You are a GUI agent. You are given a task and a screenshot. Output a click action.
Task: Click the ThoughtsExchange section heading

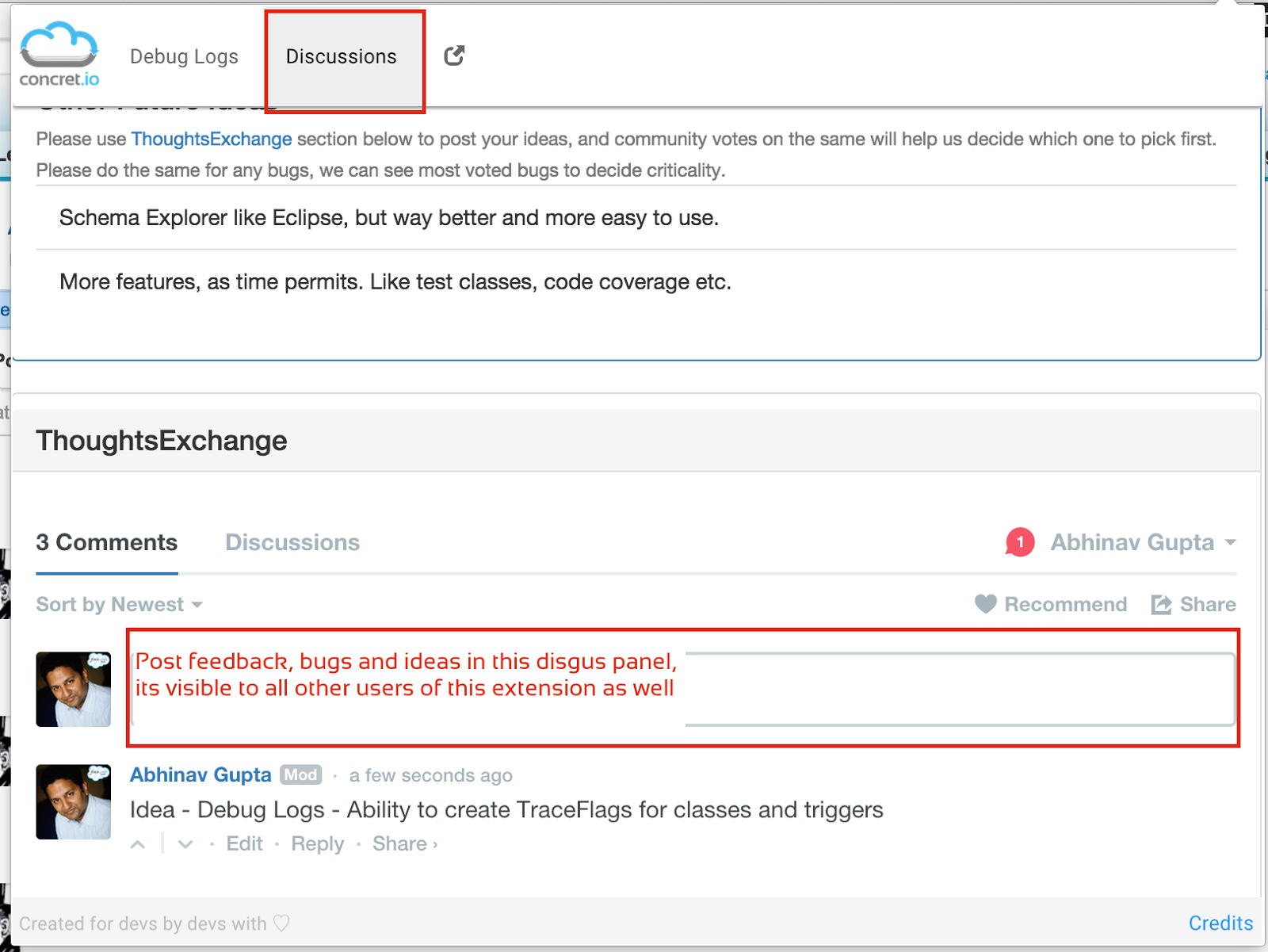(x=162, y=441)
